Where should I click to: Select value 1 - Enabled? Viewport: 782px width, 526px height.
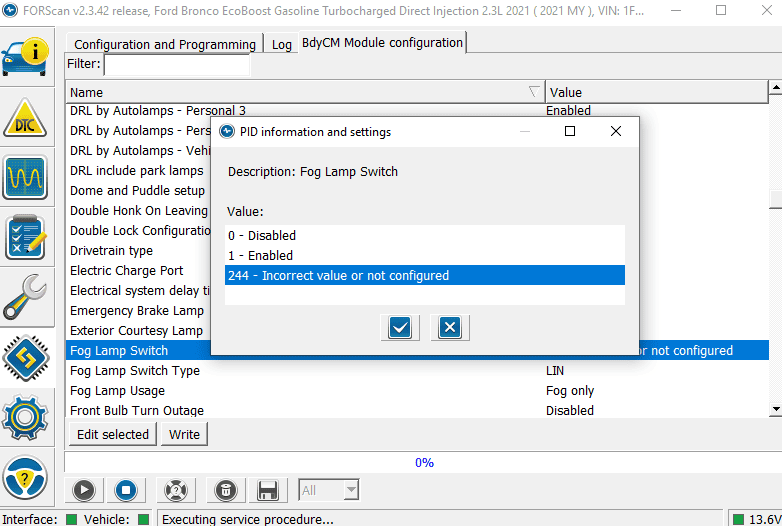[x=424, y=255]
